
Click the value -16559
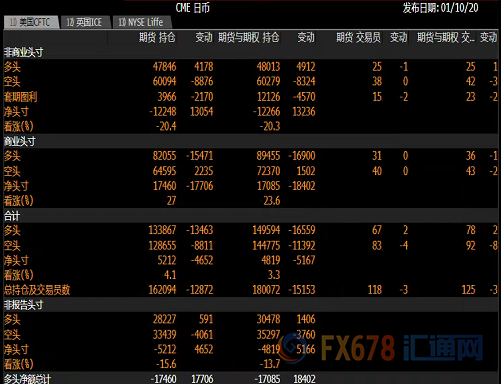point(302,230)
